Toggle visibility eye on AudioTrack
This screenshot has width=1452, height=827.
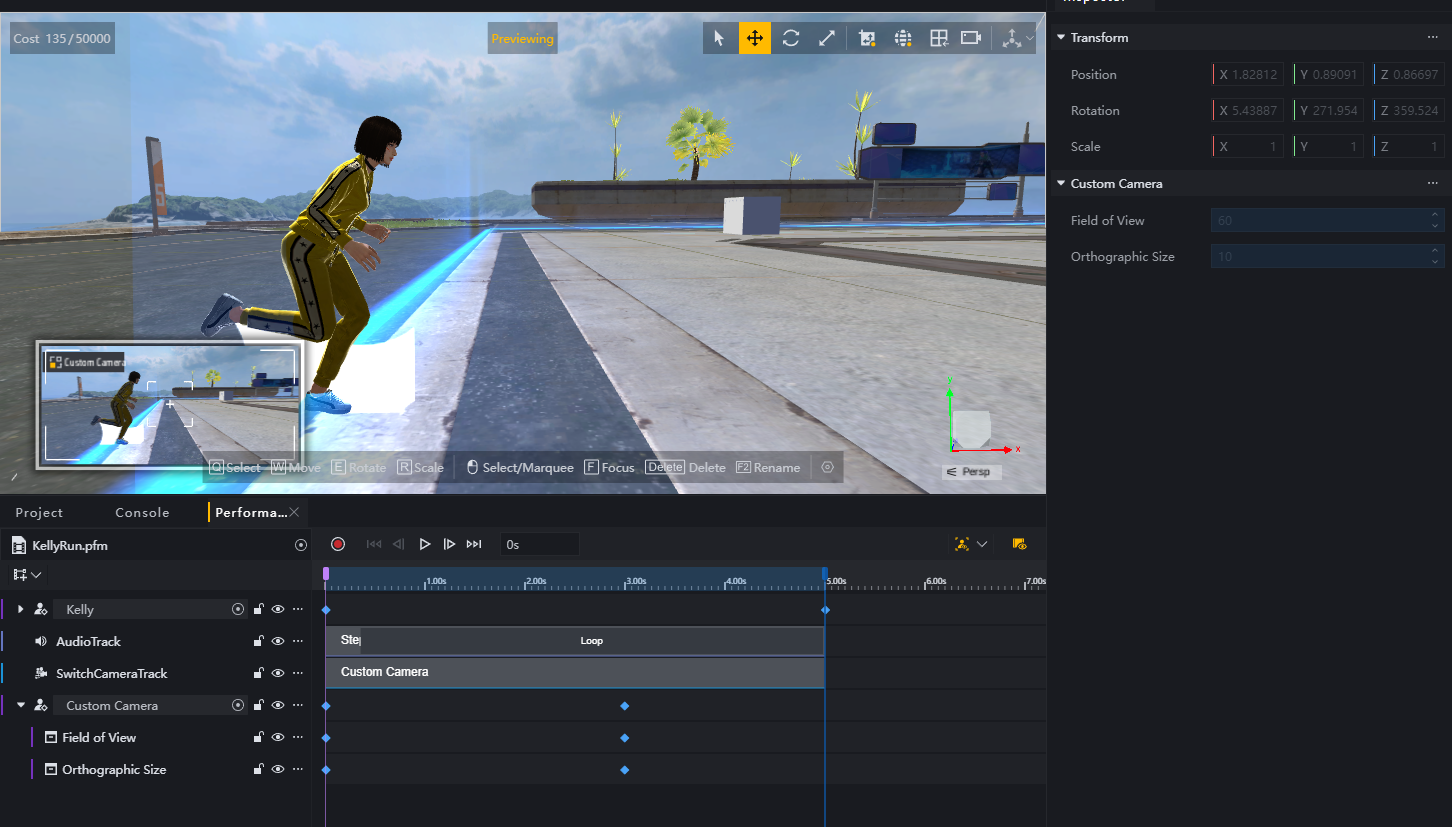point(278,641)
